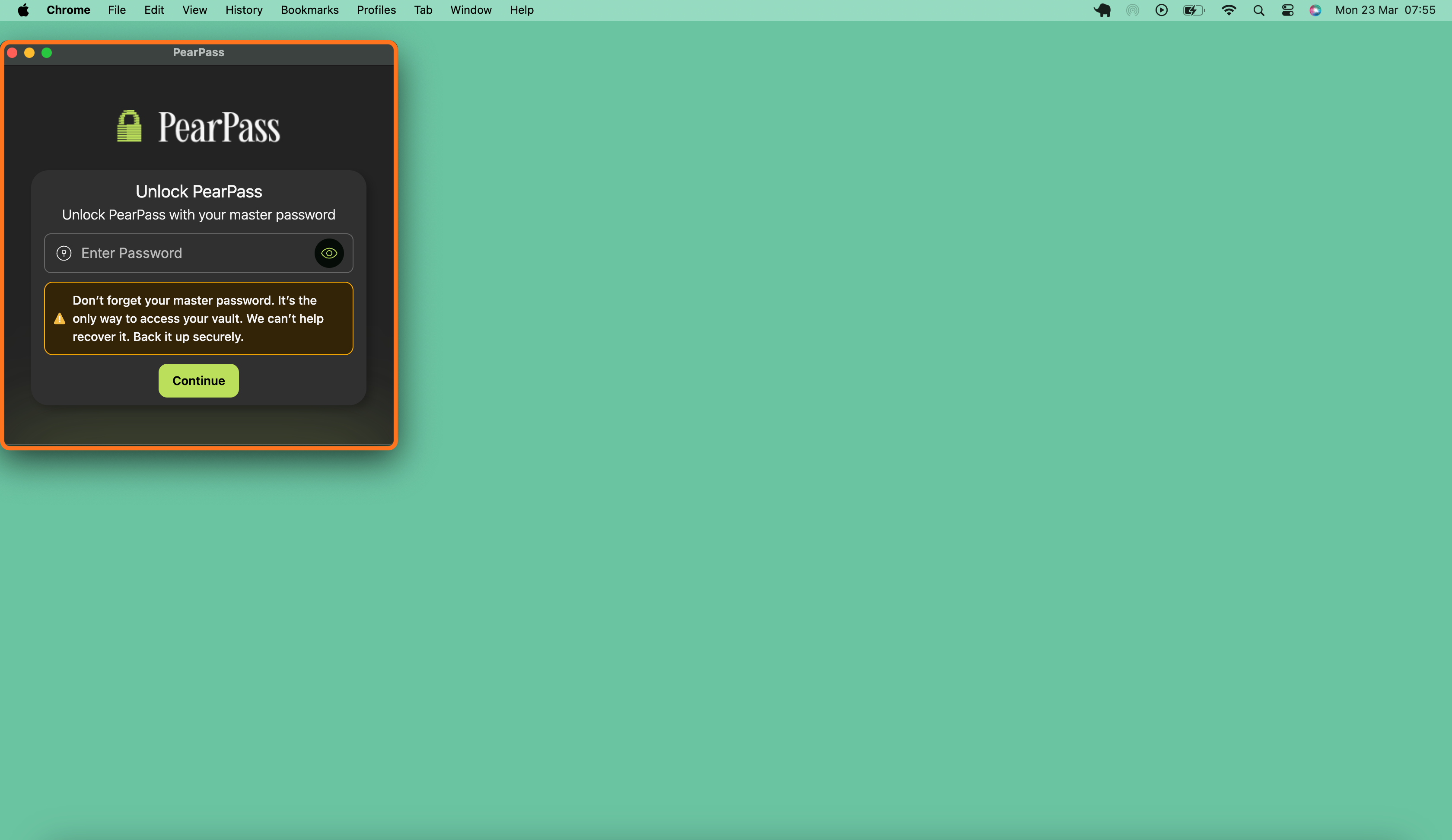Open the History menu
The width and height of the screenshot is (1452, 840).
tap(244, 10)
